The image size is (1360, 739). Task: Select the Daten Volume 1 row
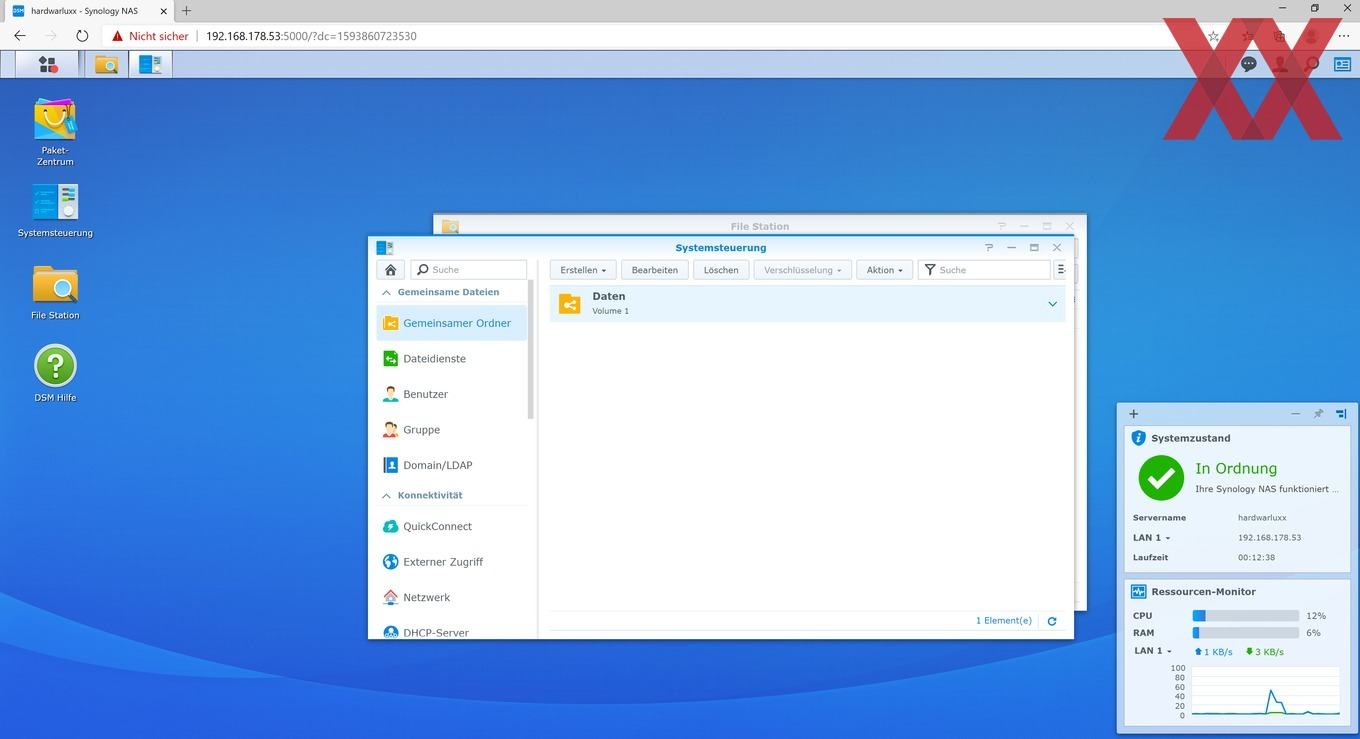click(x=807, y=304)
